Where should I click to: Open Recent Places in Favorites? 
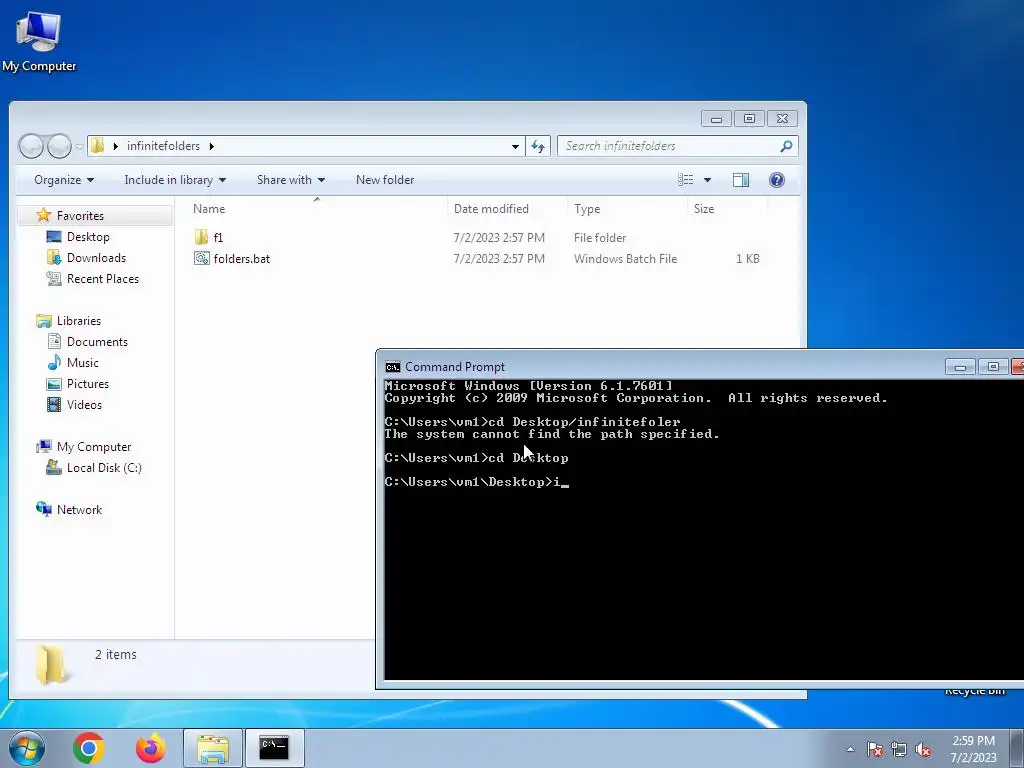click(103, 278)
